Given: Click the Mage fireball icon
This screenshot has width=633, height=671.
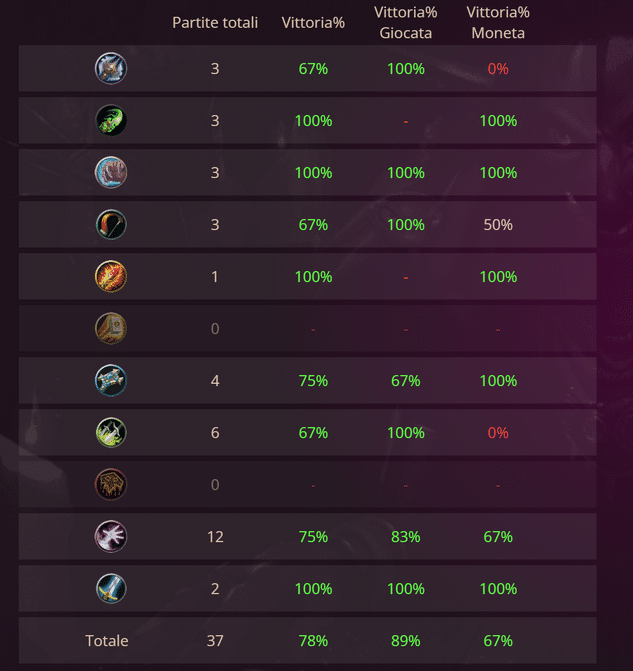Looking at the screenshot, I should coord(110,277).
